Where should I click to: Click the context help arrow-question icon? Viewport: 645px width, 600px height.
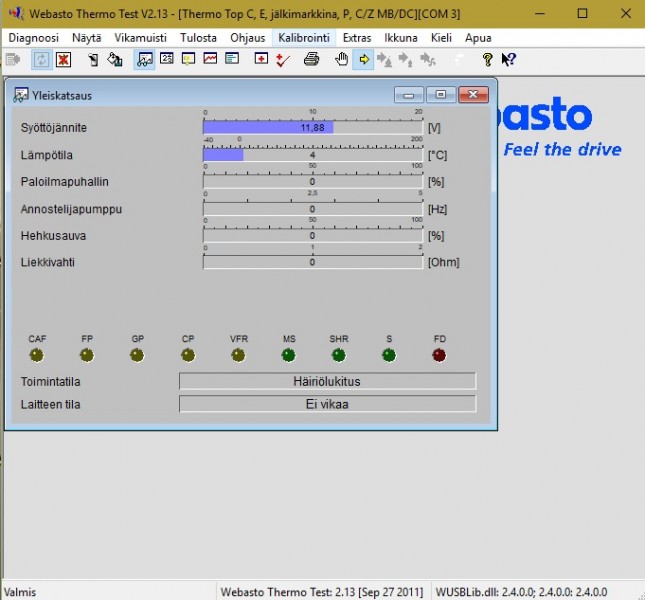click(508, 60)
